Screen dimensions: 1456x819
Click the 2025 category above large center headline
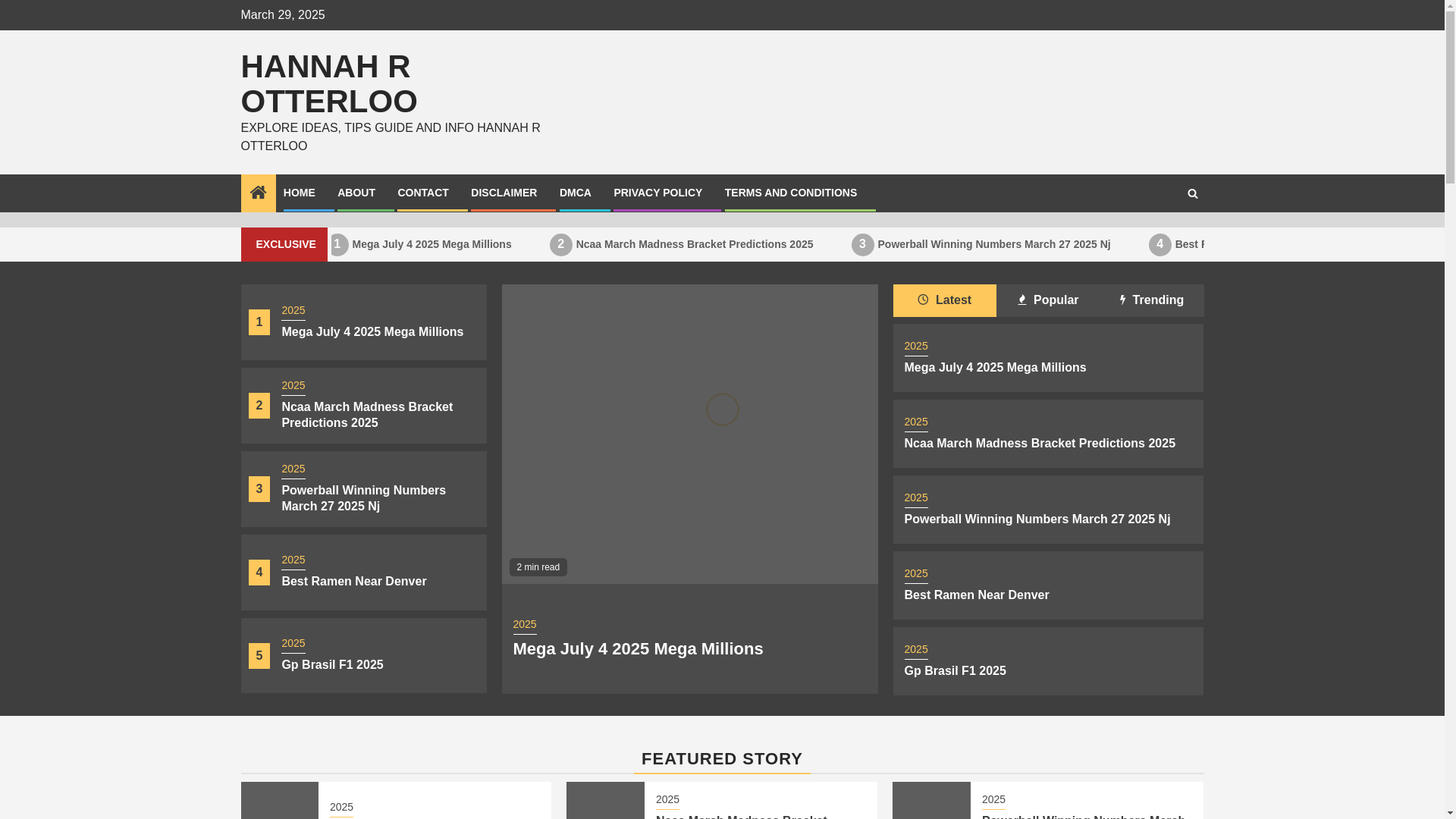525,625
